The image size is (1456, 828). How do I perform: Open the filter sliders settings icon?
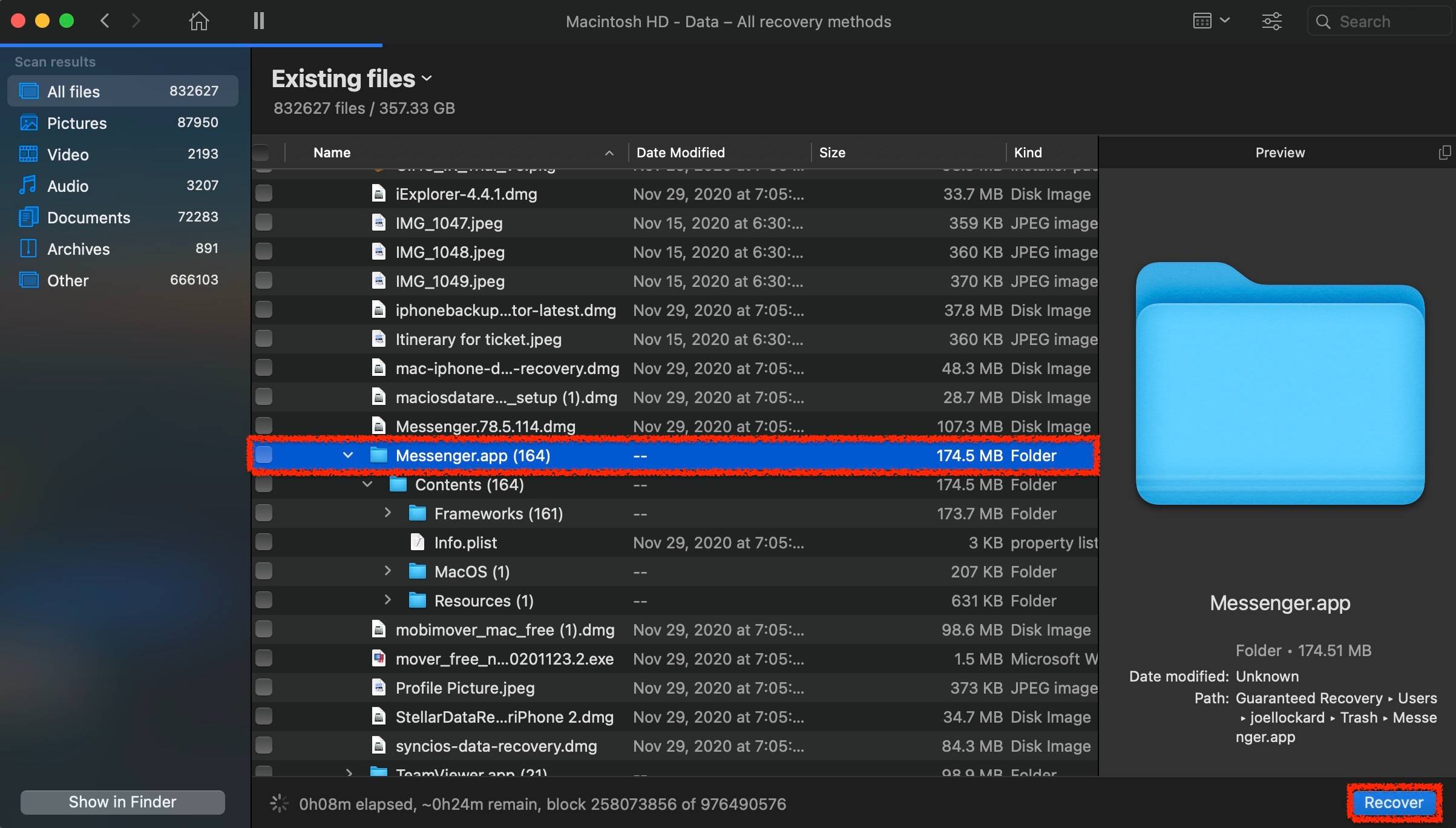(x=1271, y=21)
